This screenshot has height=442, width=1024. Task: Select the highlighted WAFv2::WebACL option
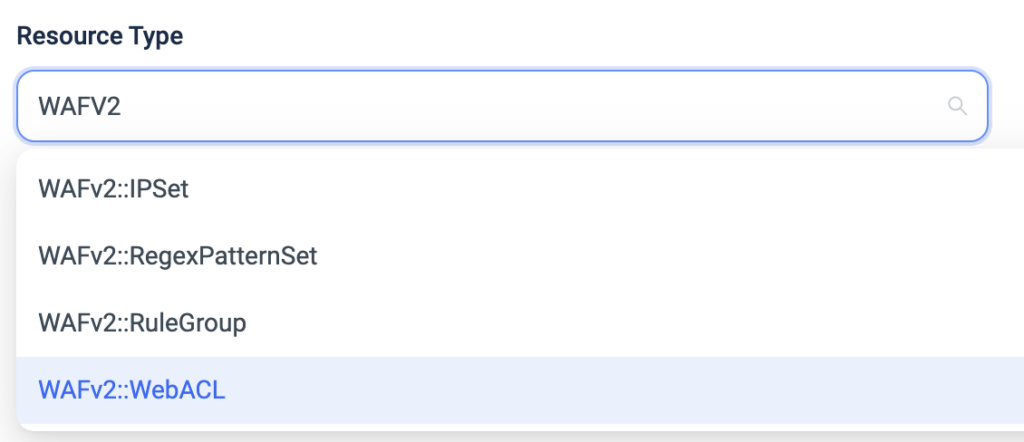point(520,390)
